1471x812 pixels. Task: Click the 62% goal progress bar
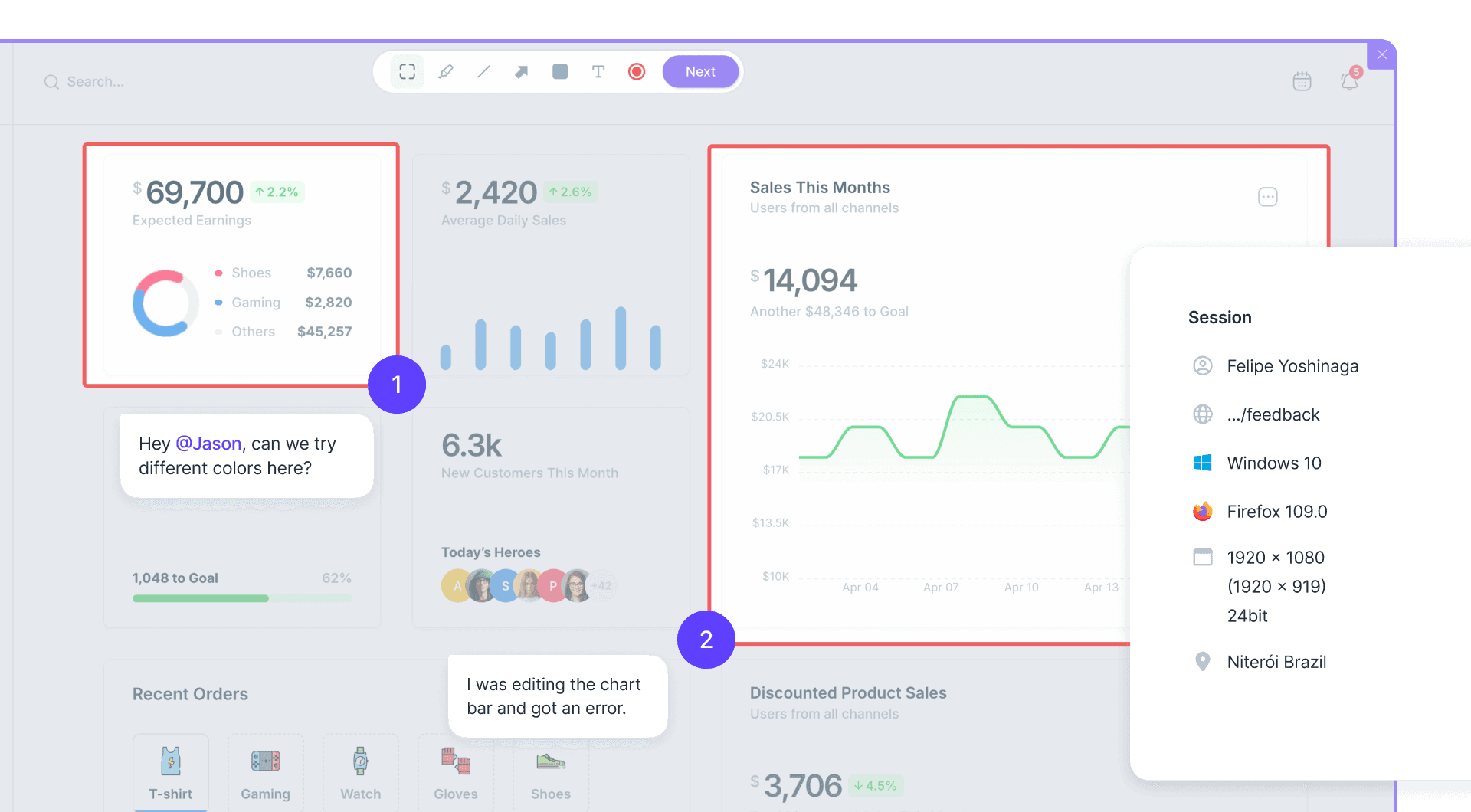pos(241,598)
